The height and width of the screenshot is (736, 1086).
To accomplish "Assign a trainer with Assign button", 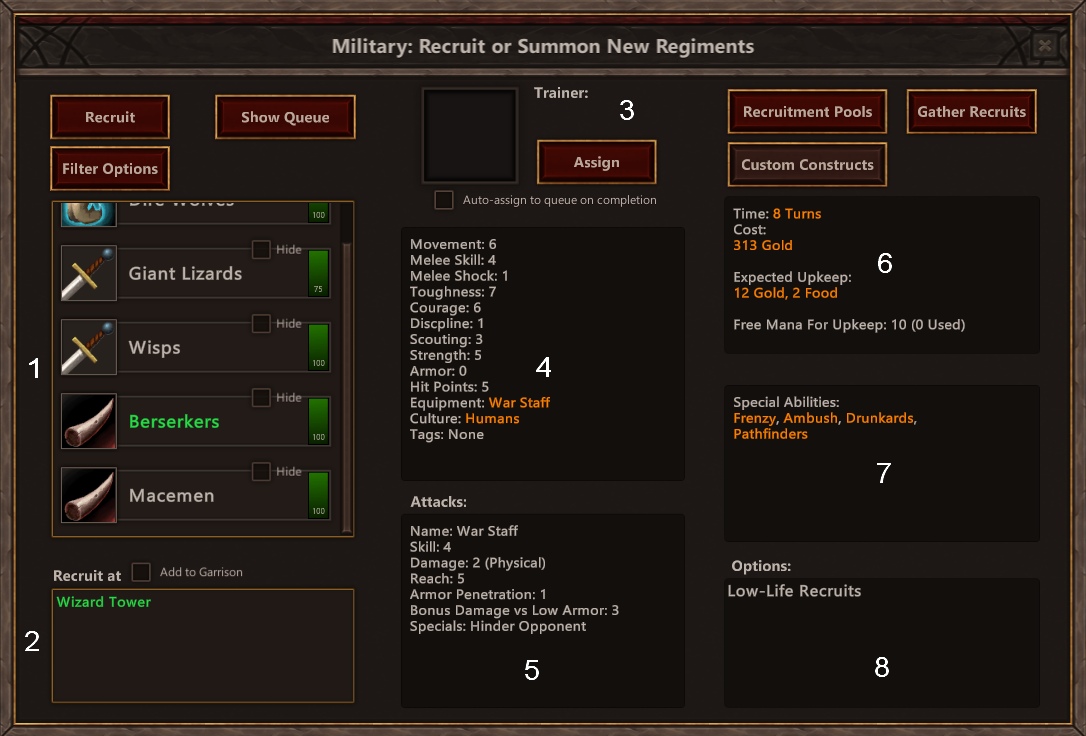I will pyautogui.click(x=596, y=162).
